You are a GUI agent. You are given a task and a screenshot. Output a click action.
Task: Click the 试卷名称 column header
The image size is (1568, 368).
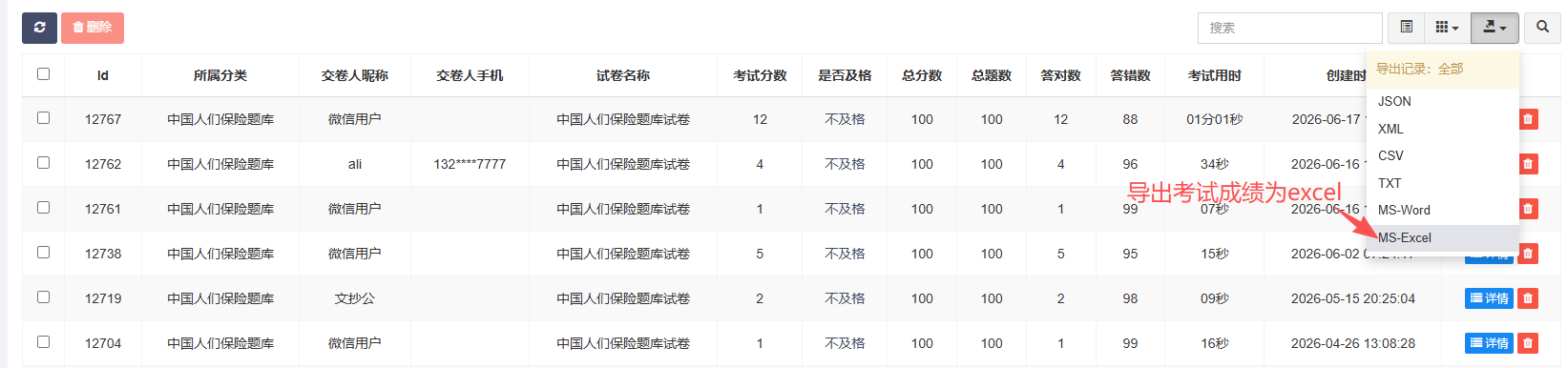(623, 75)
